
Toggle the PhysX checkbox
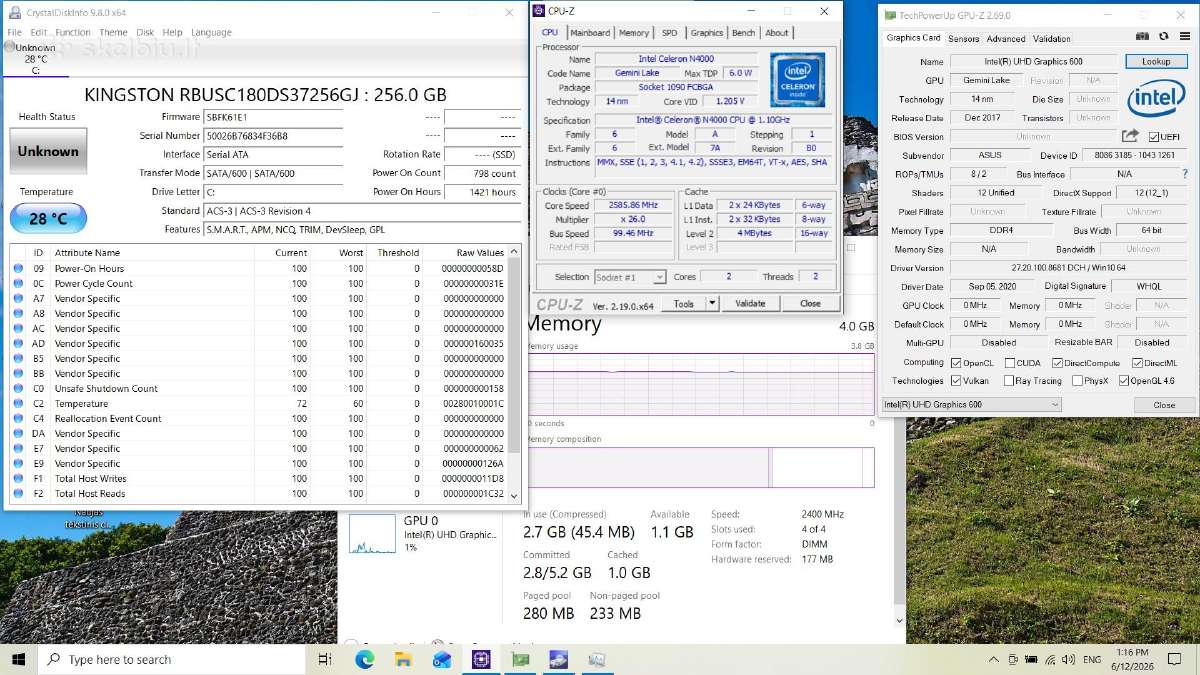tap(1077, 381)
